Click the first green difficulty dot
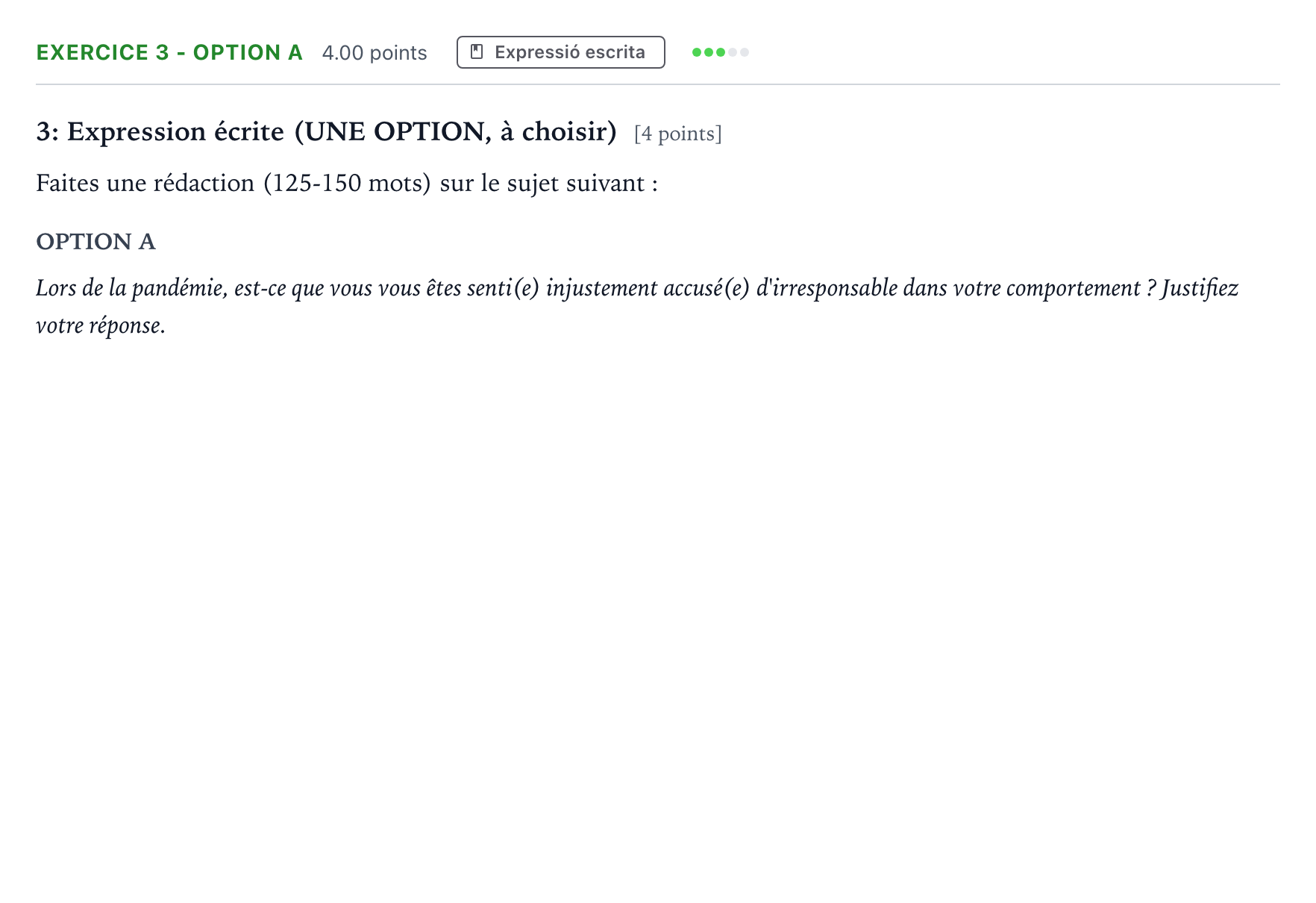Image resolution: width=1316 pixels, height=903 pixels. coord(697,52)
